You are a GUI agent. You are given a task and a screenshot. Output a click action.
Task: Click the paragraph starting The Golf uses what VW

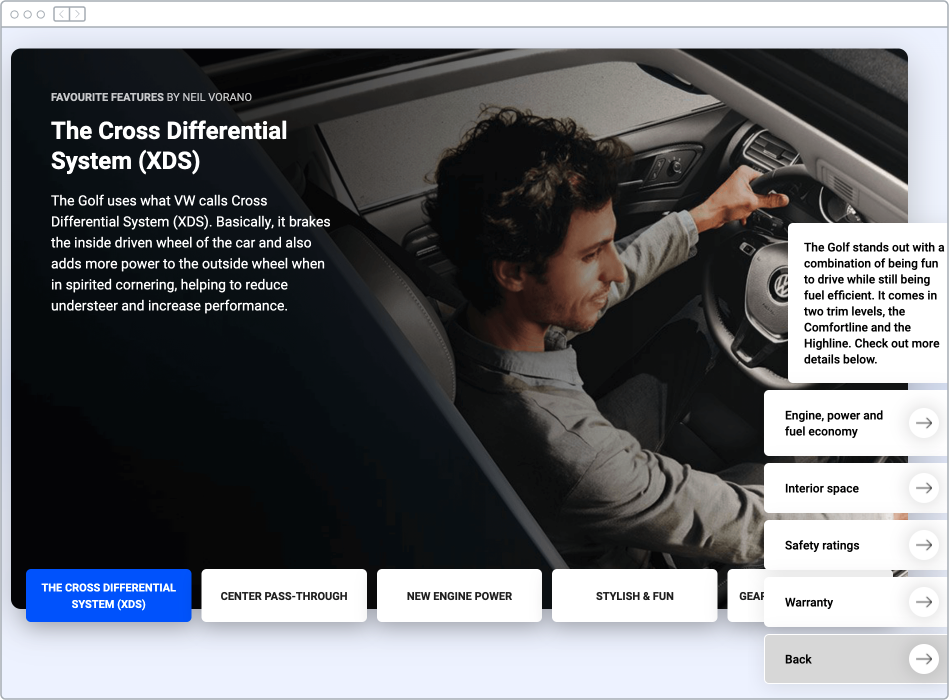click(x=191, y=253)
